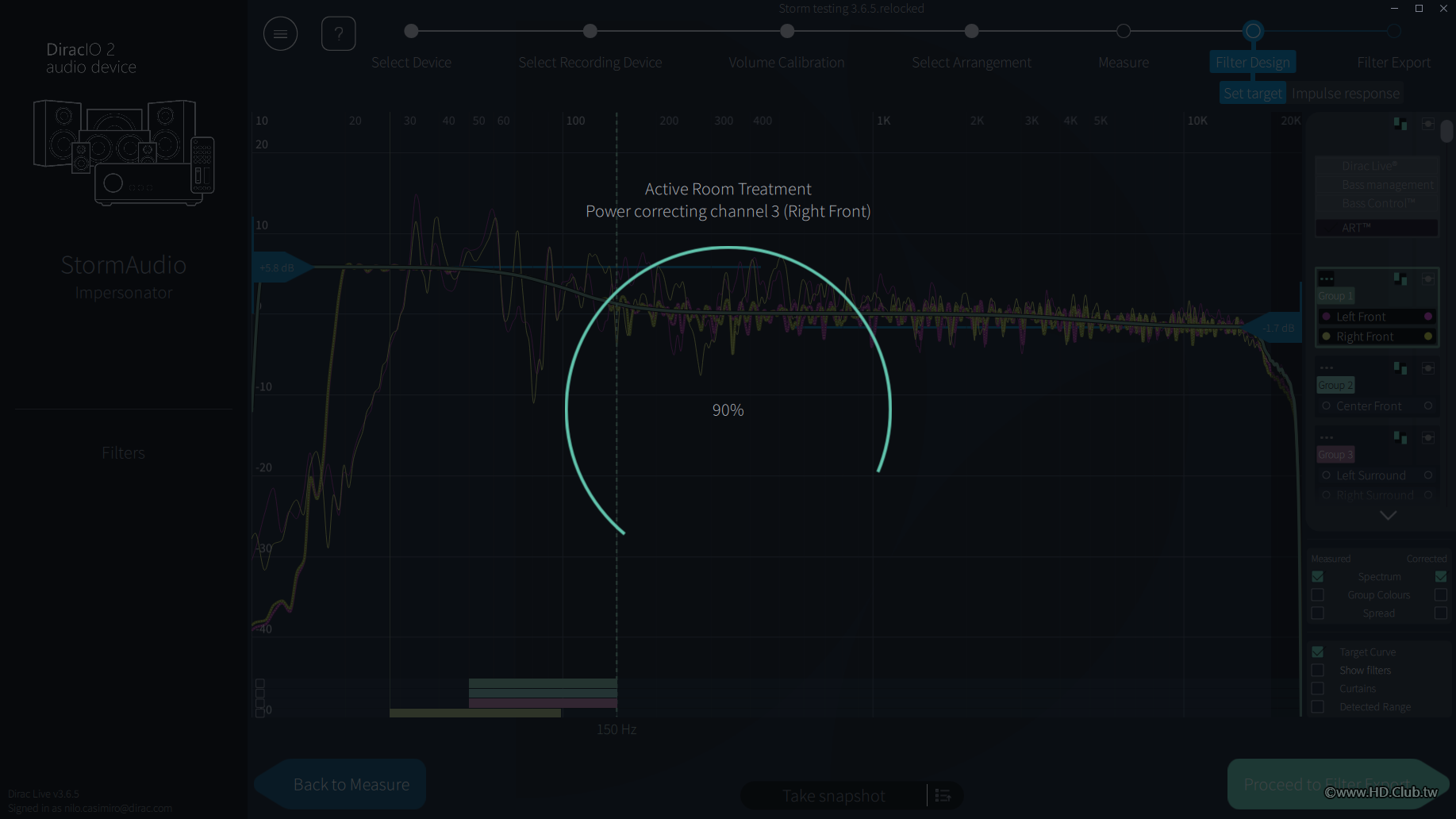Click Group 3 snapshot icon
This screenshot has width=1456, height=819.
(1427, 438)
